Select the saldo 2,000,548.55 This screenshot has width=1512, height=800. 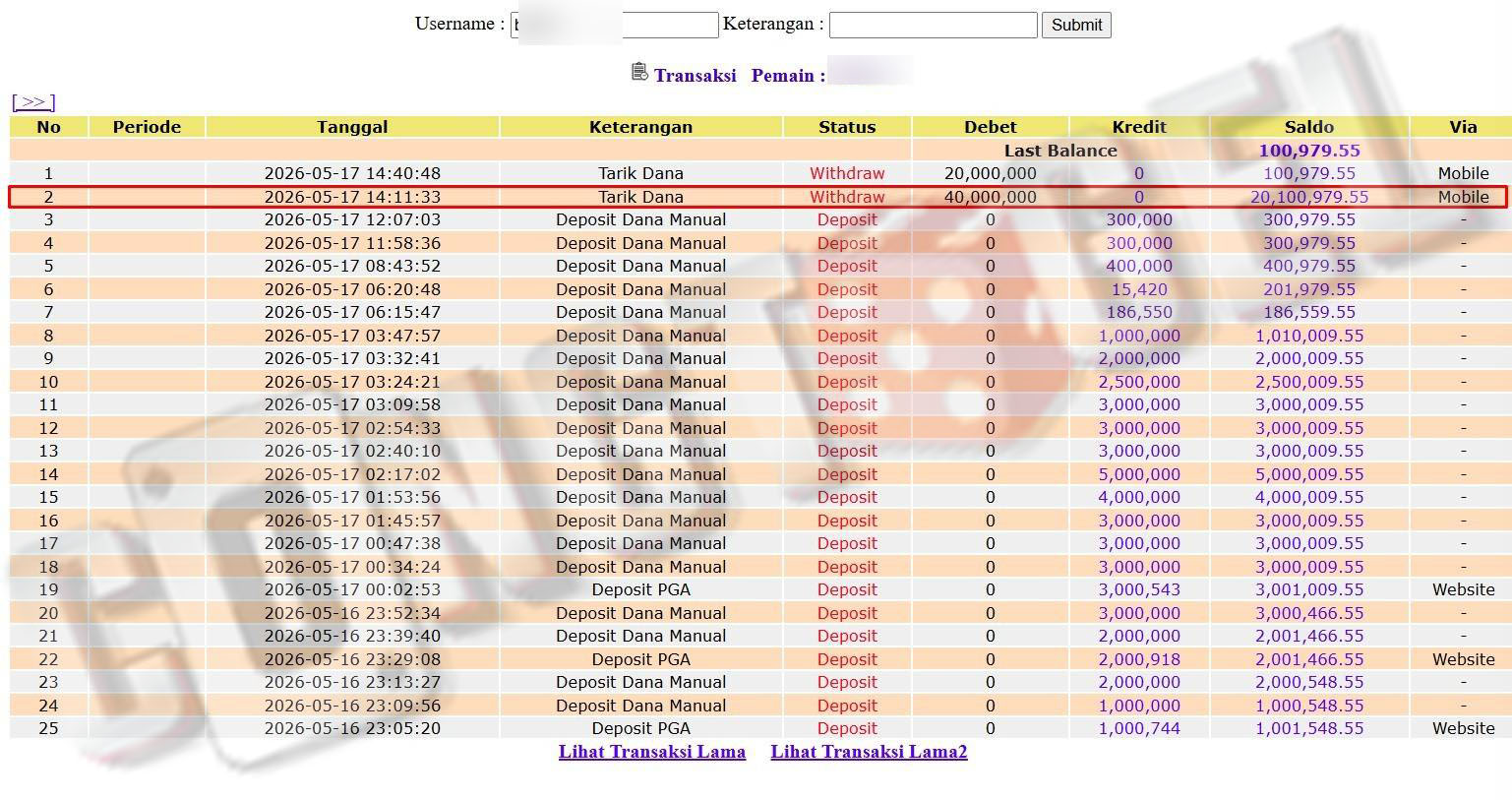(1309, 682)
